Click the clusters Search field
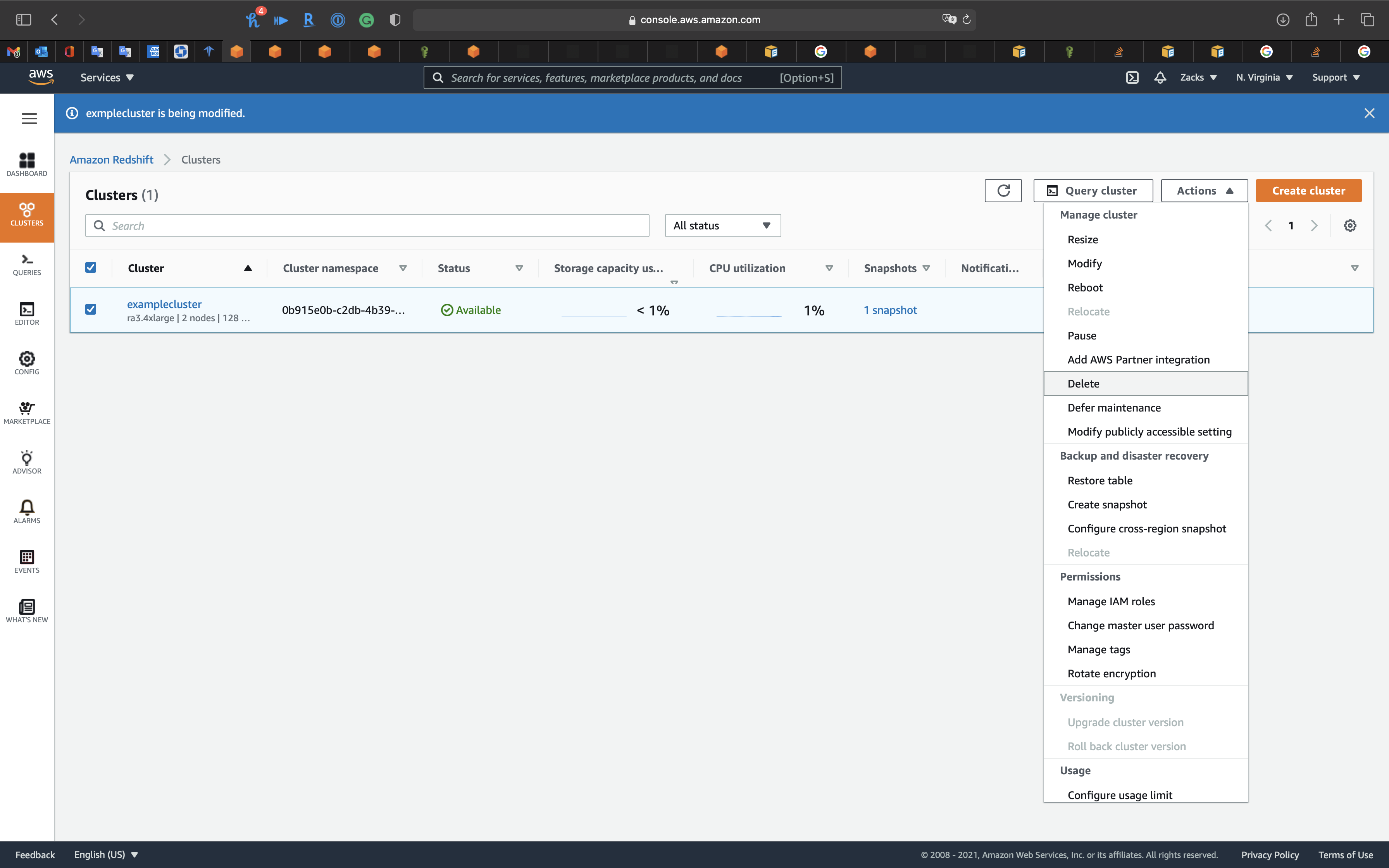This screenshot has width=1389, height=868. point(367,226)
